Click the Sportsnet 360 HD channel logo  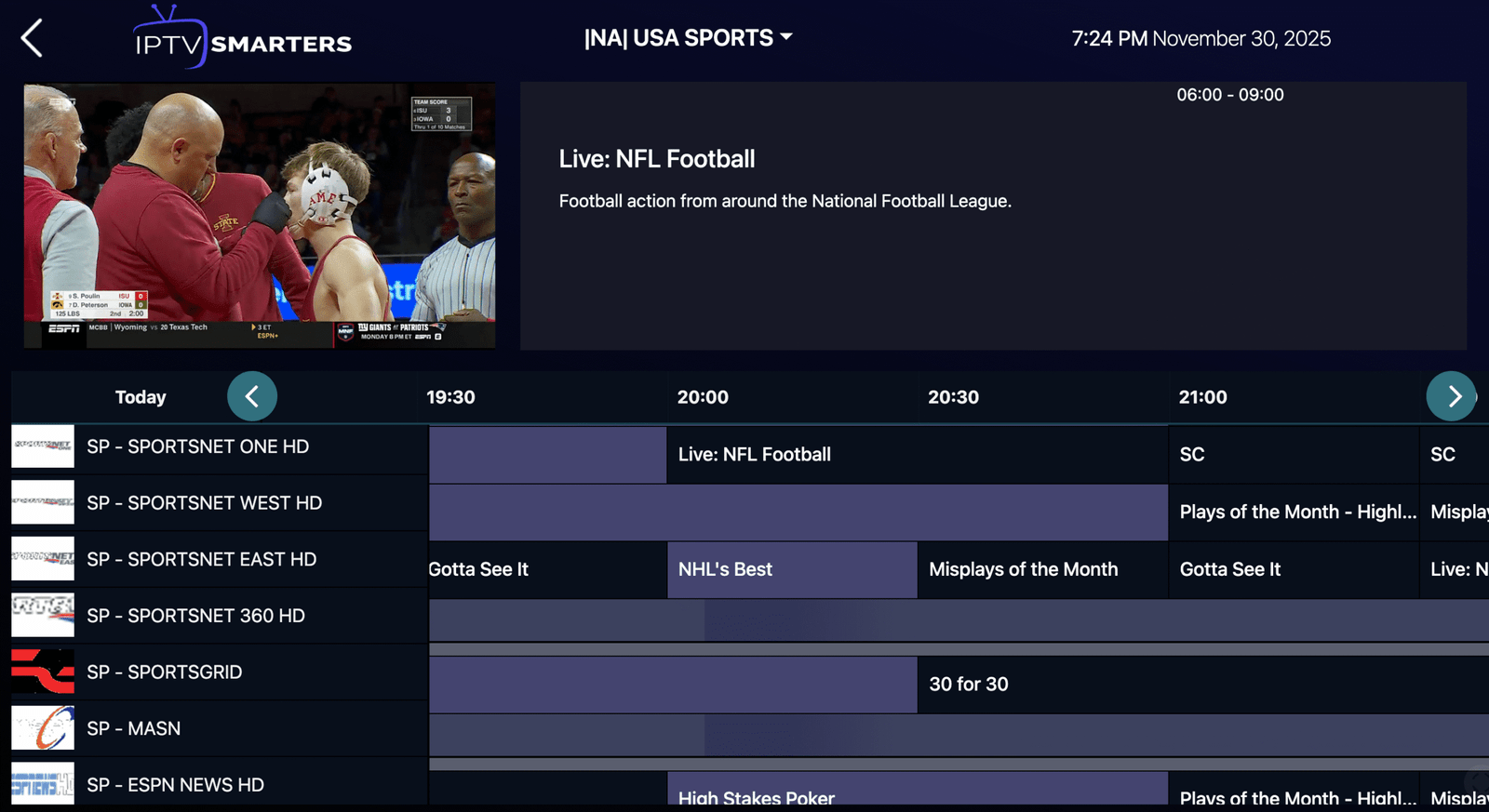coord(43,616)
